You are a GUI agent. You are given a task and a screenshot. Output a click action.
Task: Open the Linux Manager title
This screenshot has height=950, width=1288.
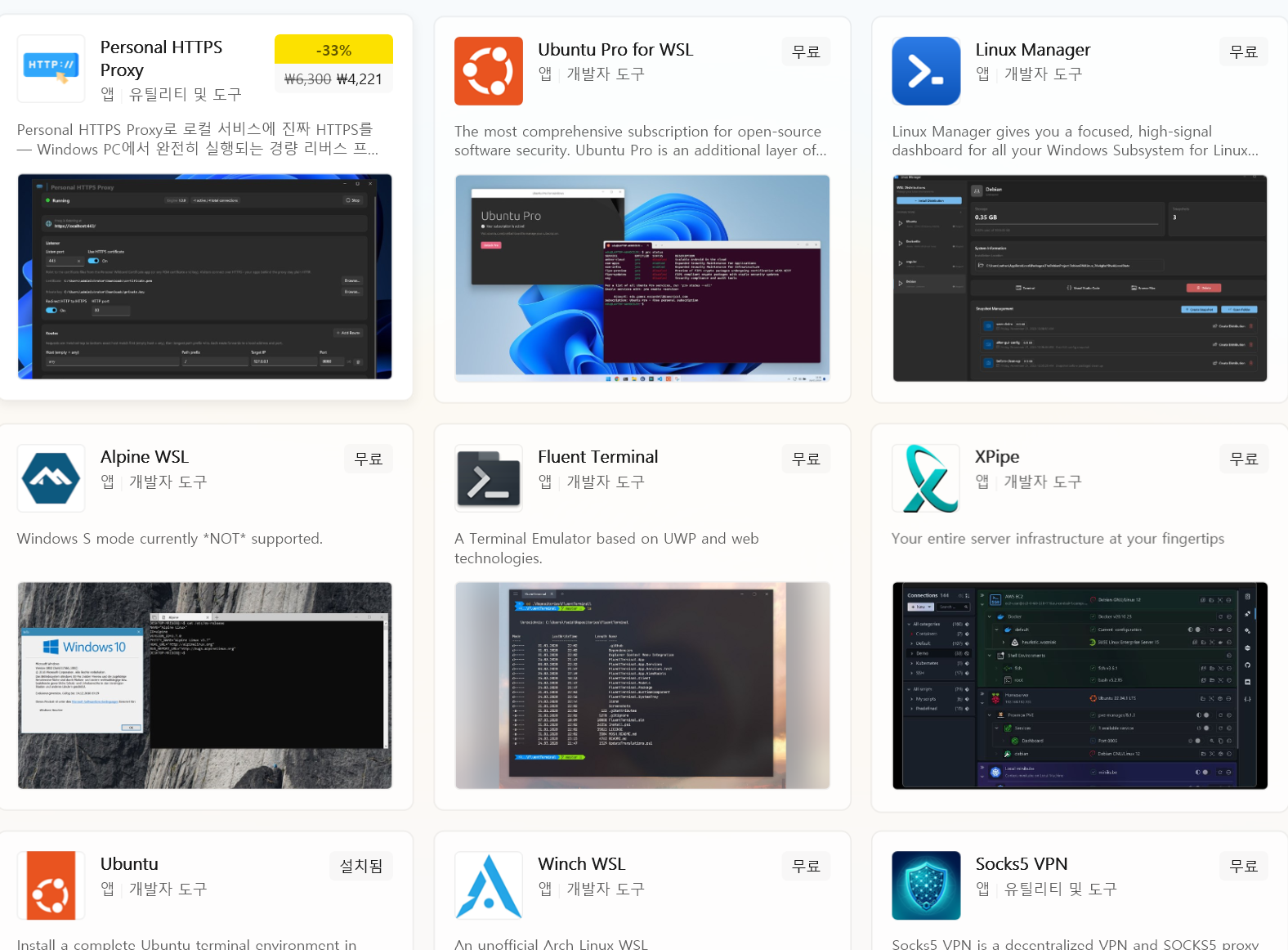tap(1032, 50)
